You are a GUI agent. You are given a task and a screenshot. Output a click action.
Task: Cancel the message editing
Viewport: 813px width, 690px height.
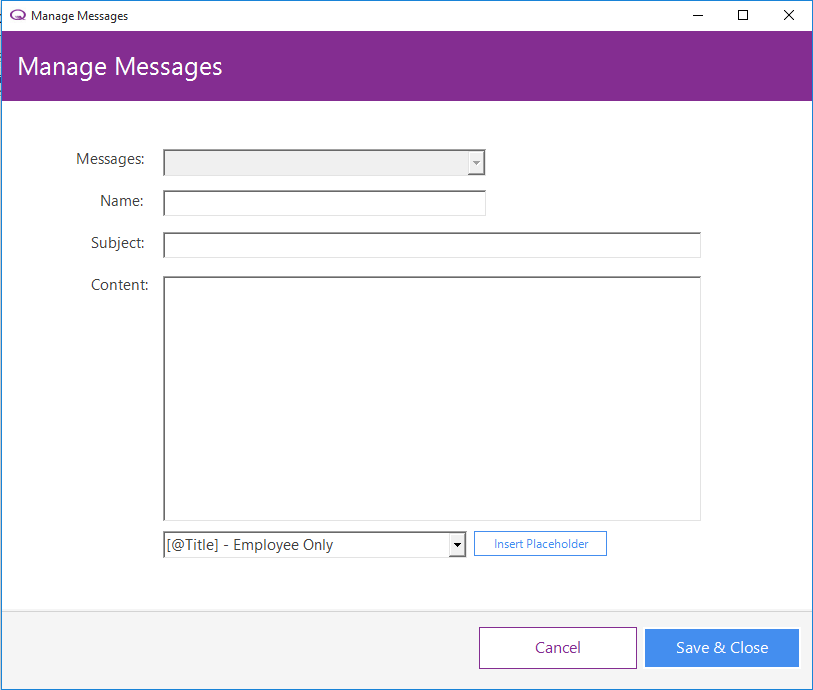(x=557, y=647)
